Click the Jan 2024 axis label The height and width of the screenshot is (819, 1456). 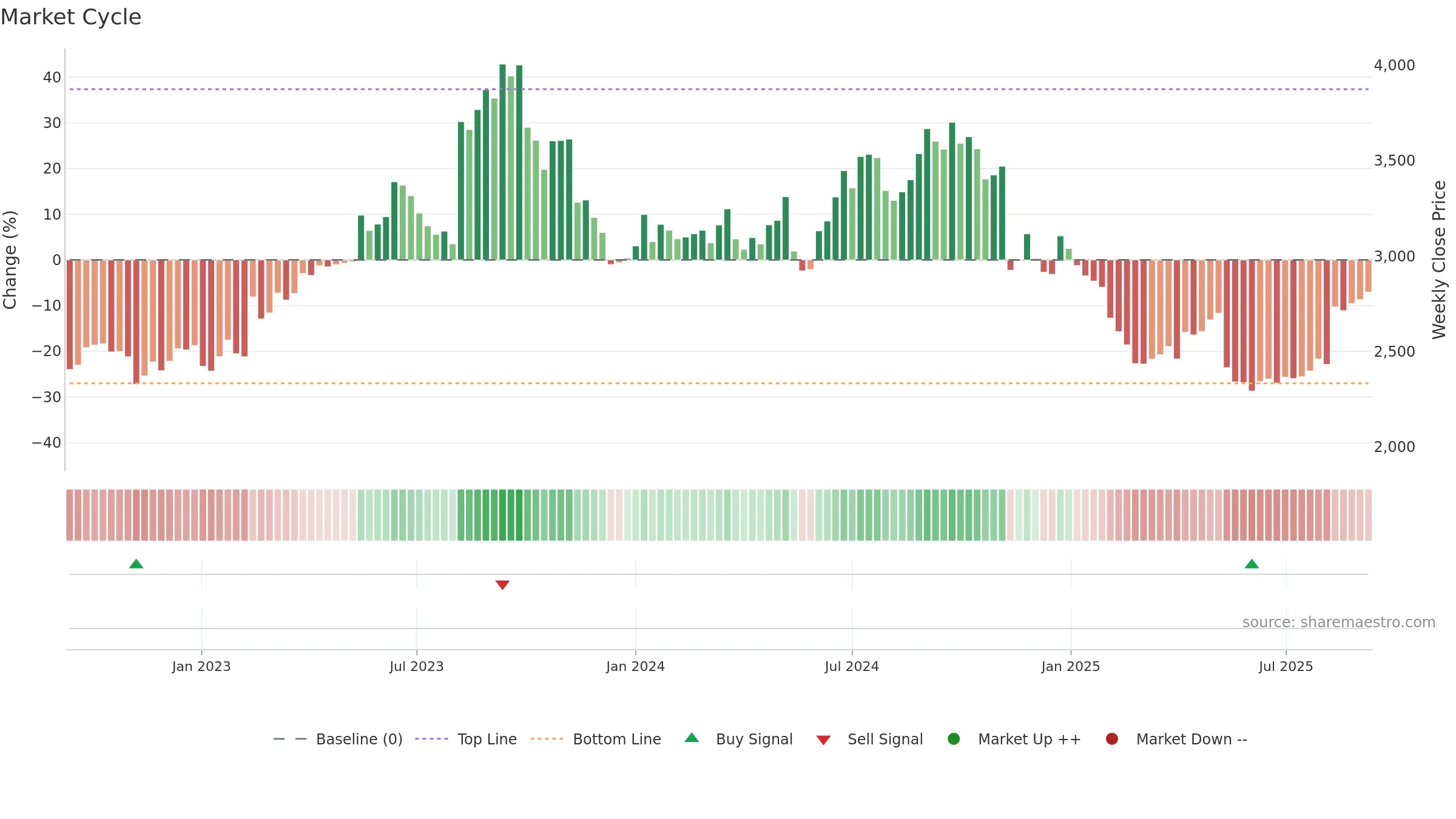click(x=635, y=666)
